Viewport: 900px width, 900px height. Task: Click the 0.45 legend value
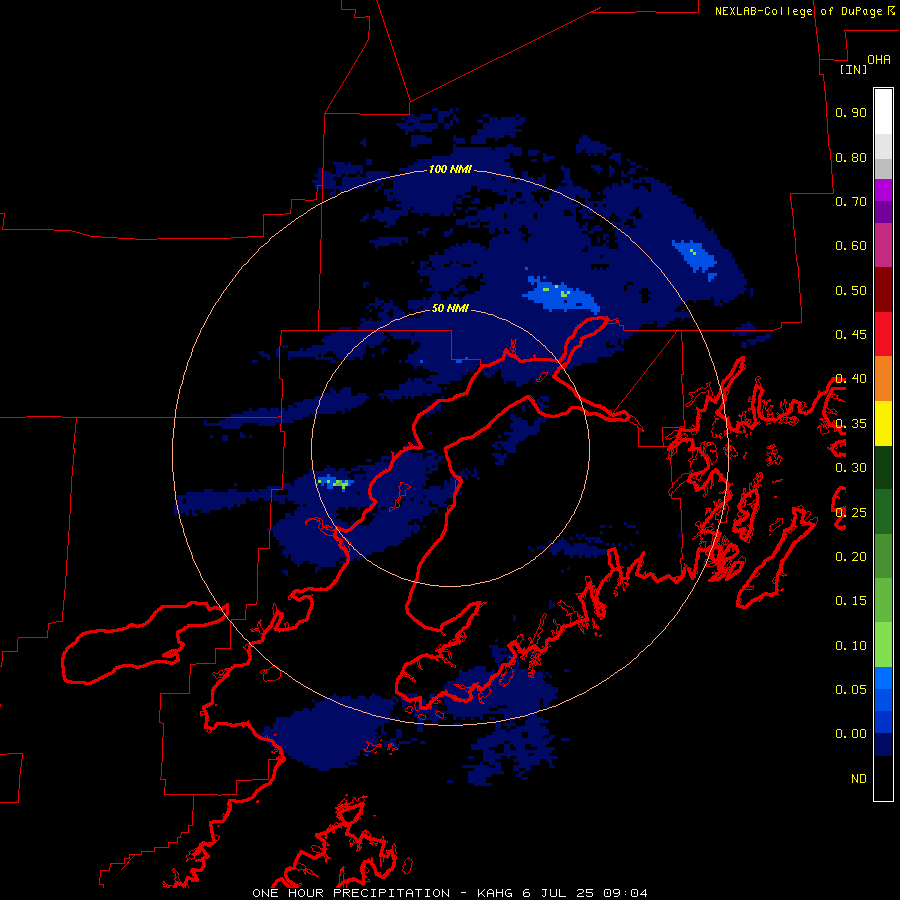[851, 335]
